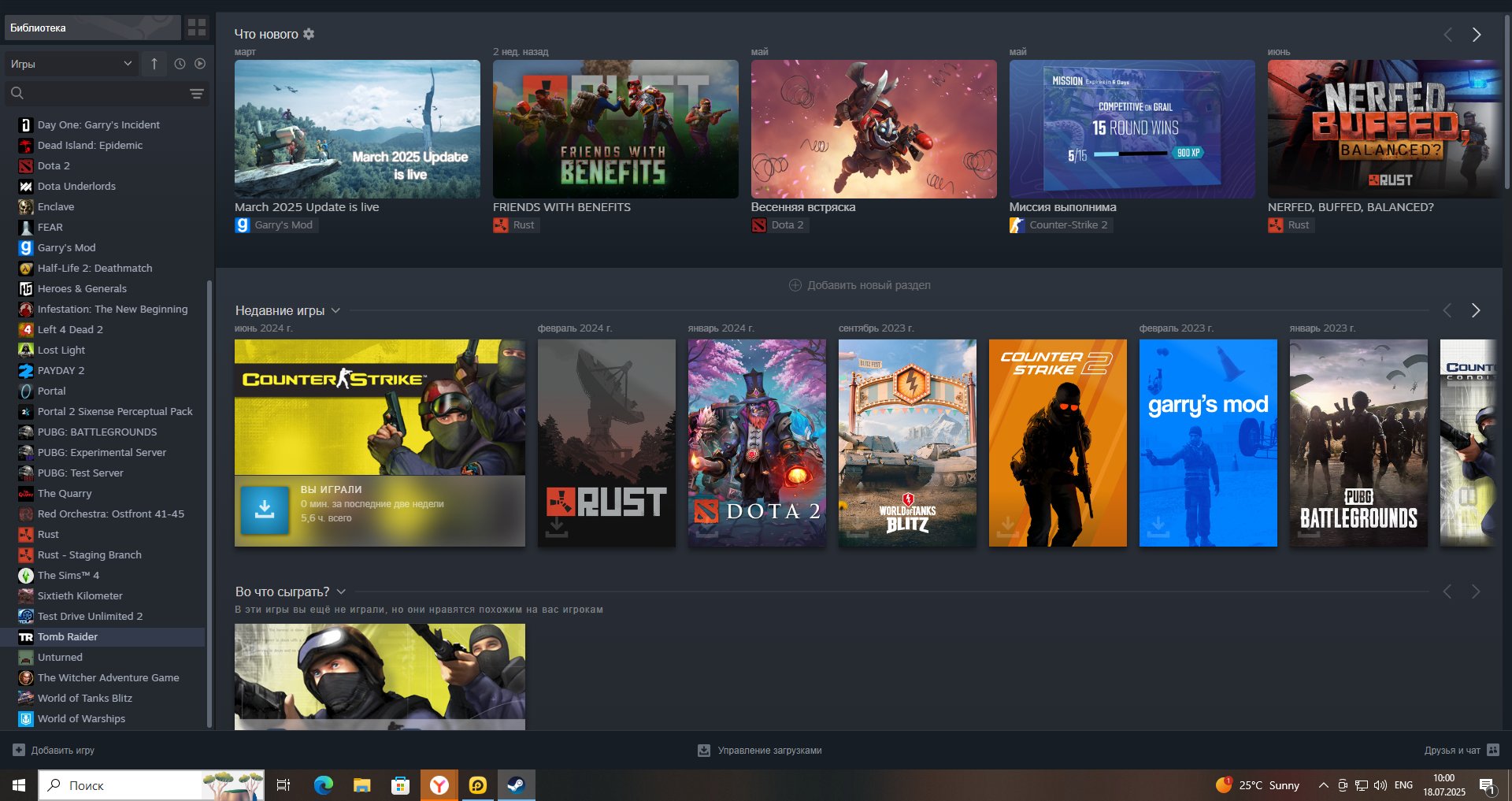
Task: Click the sort ascending arrow icon
Action: pyautogui.click(x=154, y=64)
